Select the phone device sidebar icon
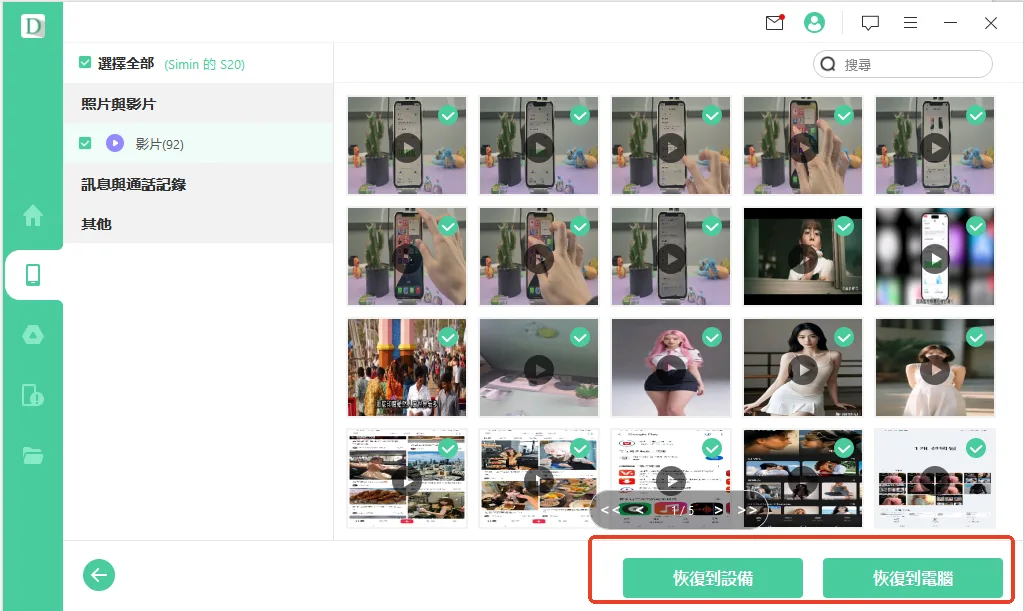1024x611 pixels. coord(33,275)
